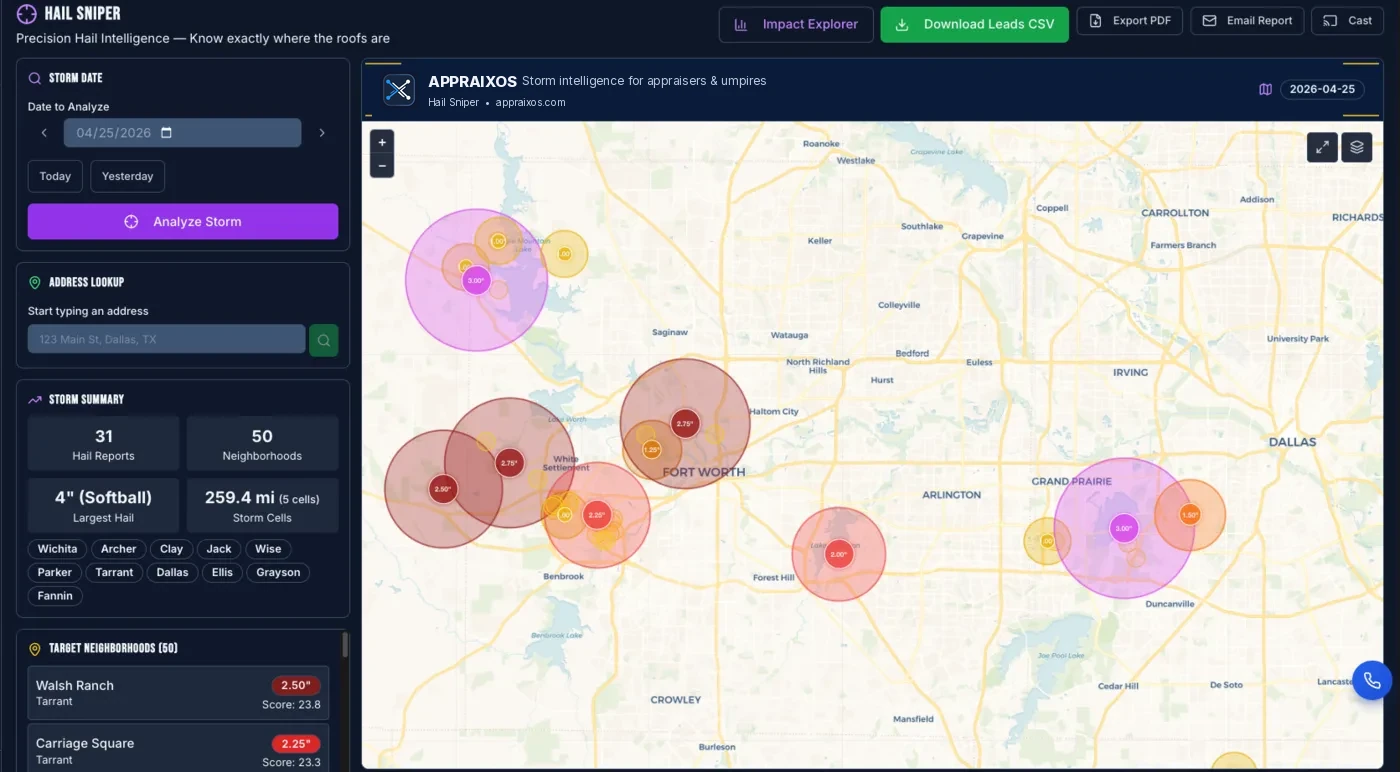
Task: Click the map icon beside 2026-04-25
Action: coord(1265,89)
